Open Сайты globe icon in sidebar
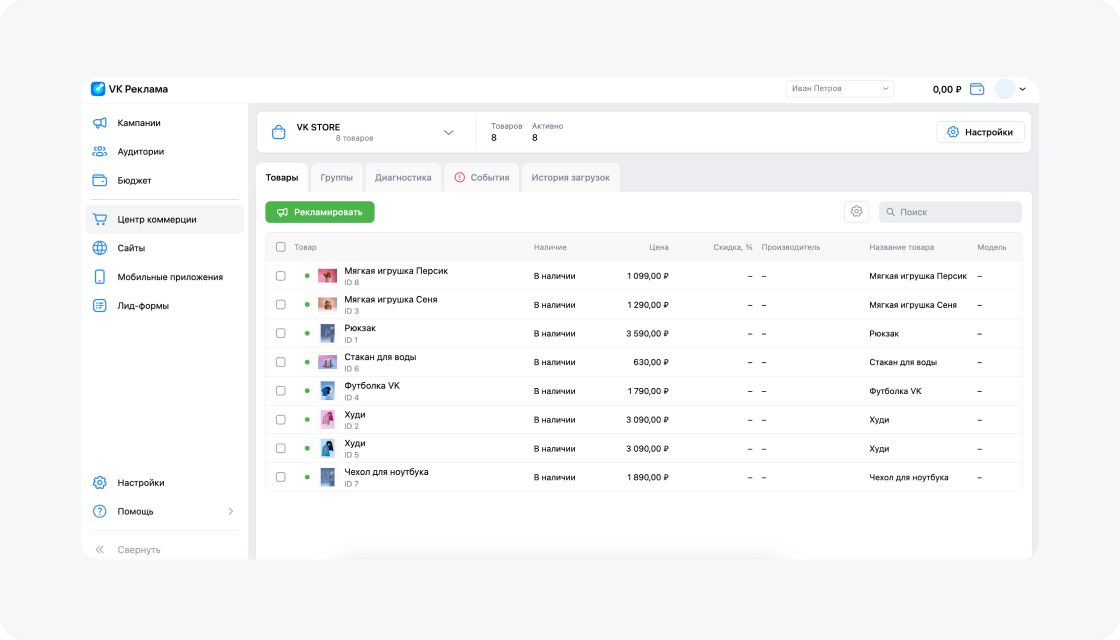The width and height of the screenshot is (1120, 640). tap(100, 248)
